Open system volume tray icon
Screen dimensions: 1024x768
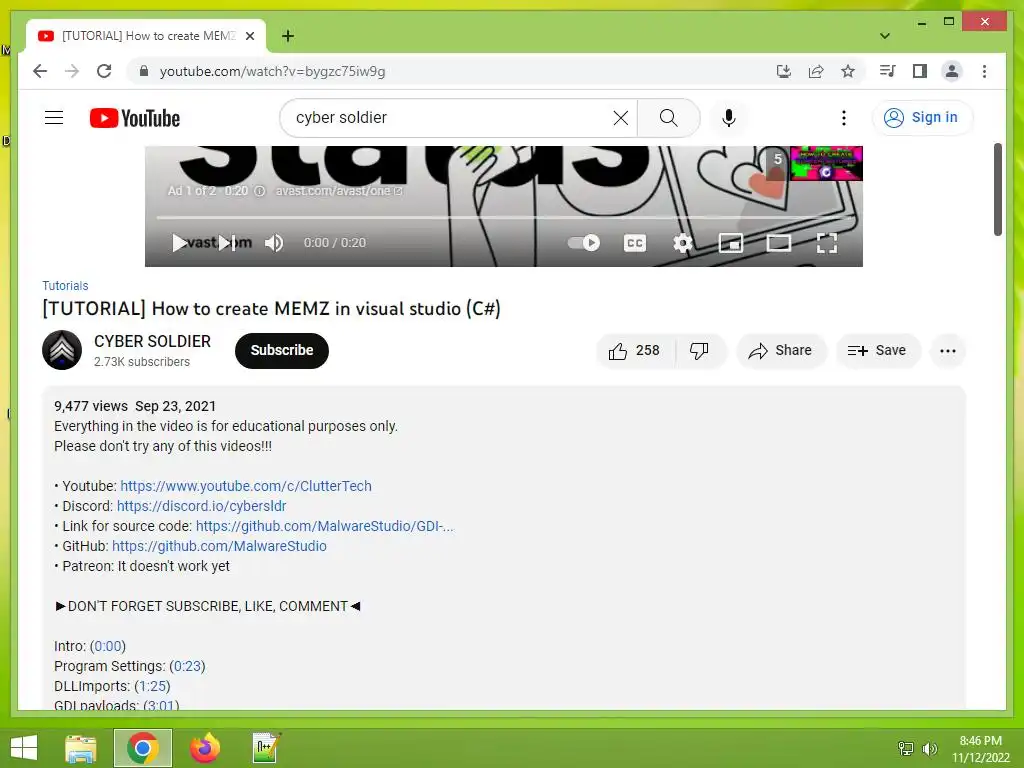tap(929, 749)
